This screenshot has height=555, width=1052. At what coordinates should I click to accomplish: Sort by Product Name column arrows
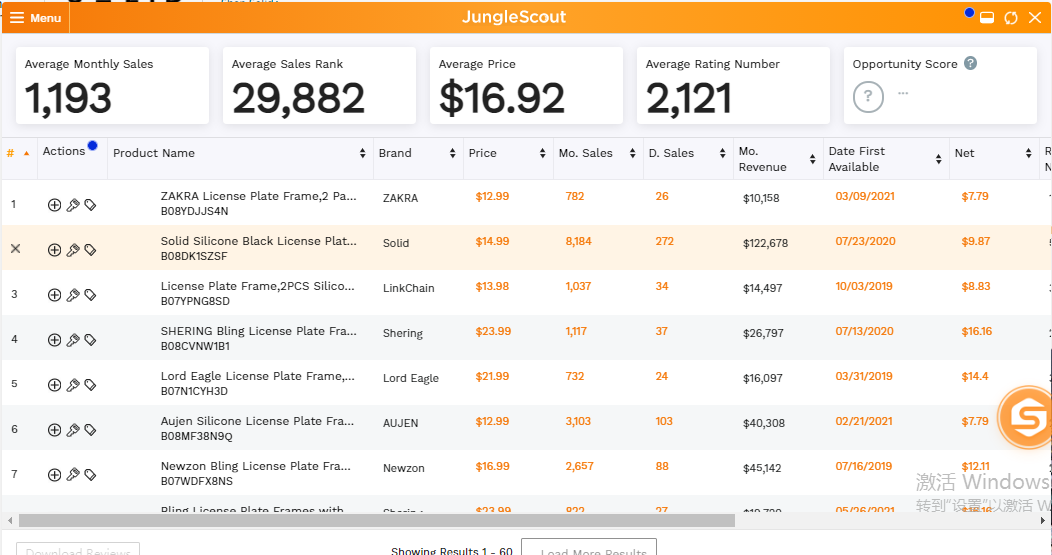pyautogui.click(x=362, y=153)
